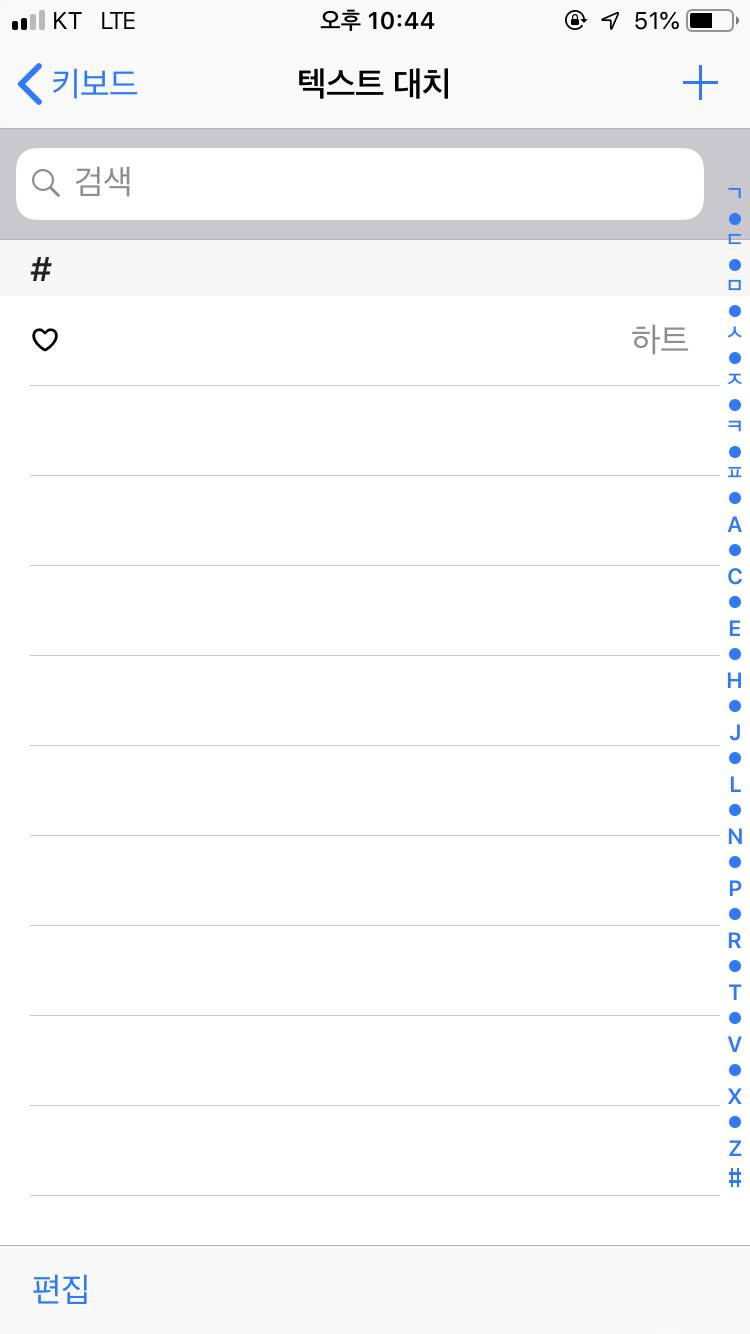This screenshot has width=750, height=1334.
Task: Jump to ㅋ in the index
Action: click(x=735, y=426)
